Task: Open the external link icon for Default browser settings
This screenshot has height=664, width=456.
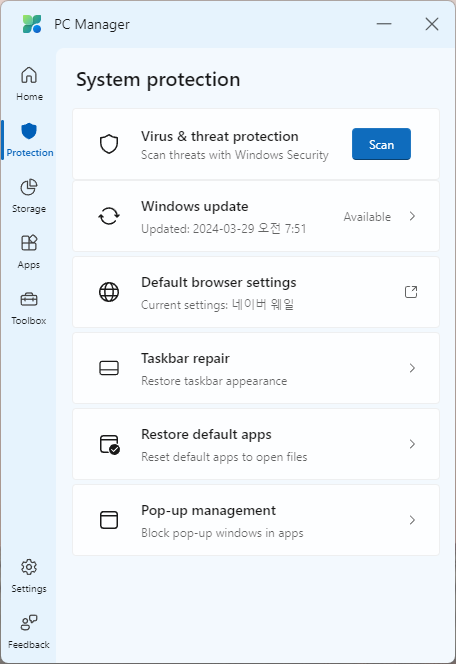Action: point(411,292)
